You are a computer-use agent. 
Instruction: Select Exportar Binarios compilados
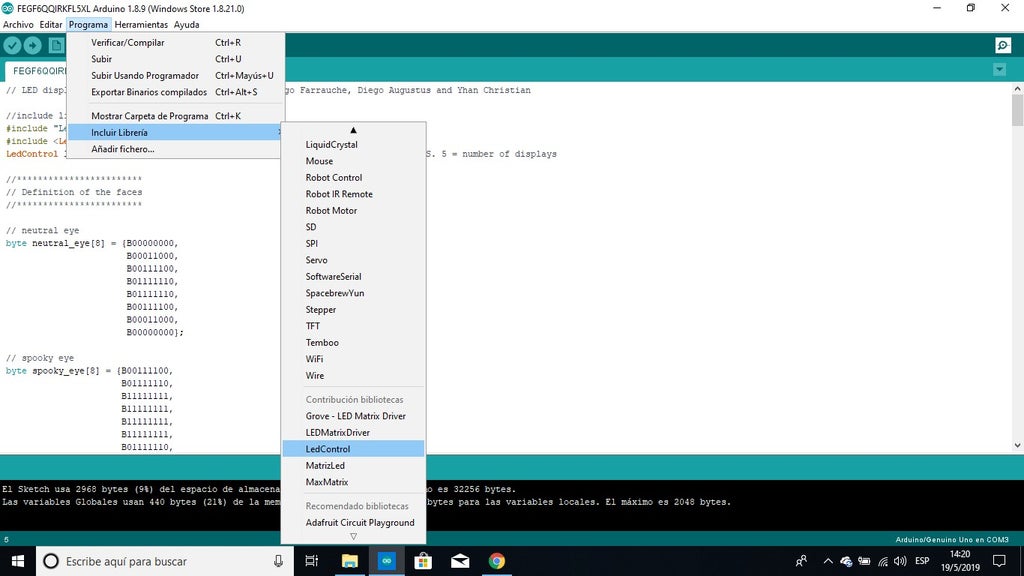(176, 92)
